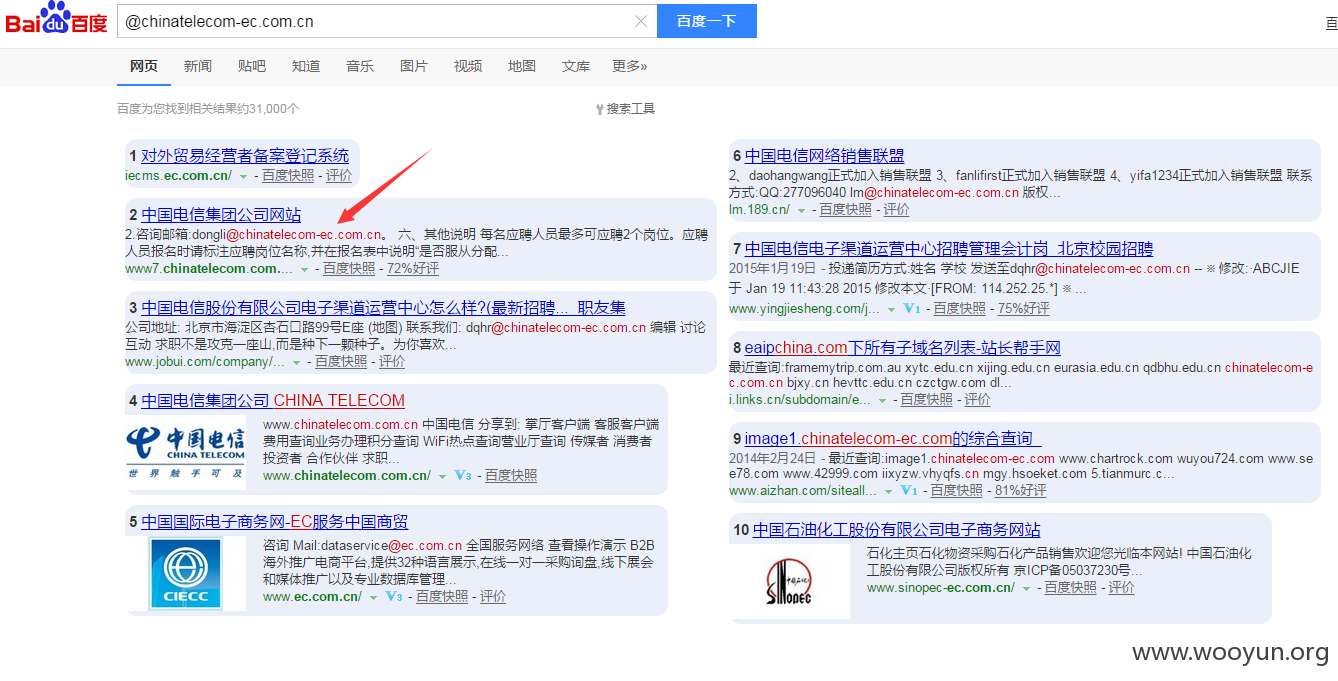The width and height of the screenshot is (1338, 681).
Task: Open the China Telecom logo thumbnail
Action: (x=186, y=452)
